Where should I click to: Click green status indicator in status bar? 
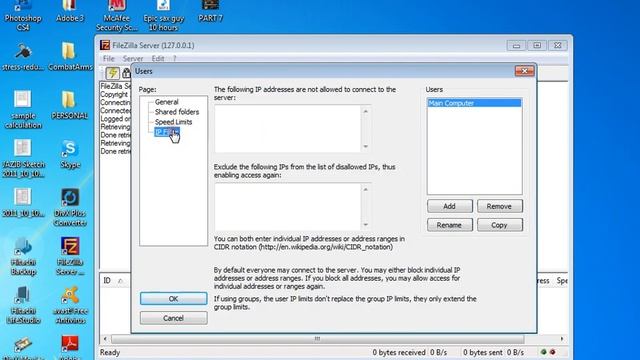[543, 352]
